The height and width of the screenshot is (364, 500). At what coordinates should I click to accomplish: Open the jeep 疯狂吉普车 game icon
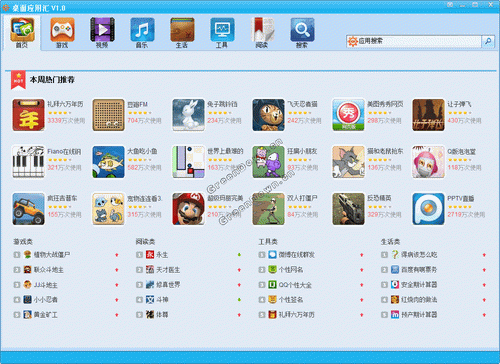(x=28, y=209)
